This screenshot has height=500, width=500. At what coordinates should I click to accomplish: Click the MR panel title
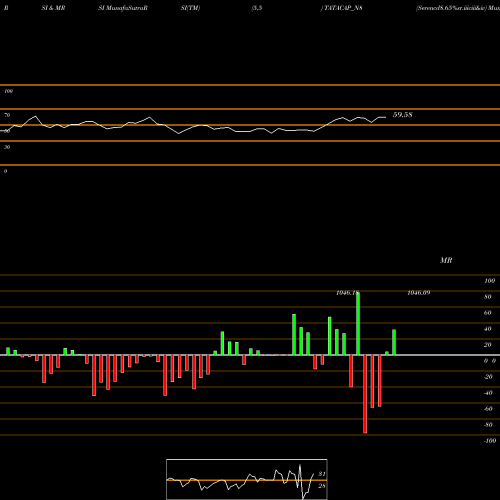coord(446,260)
